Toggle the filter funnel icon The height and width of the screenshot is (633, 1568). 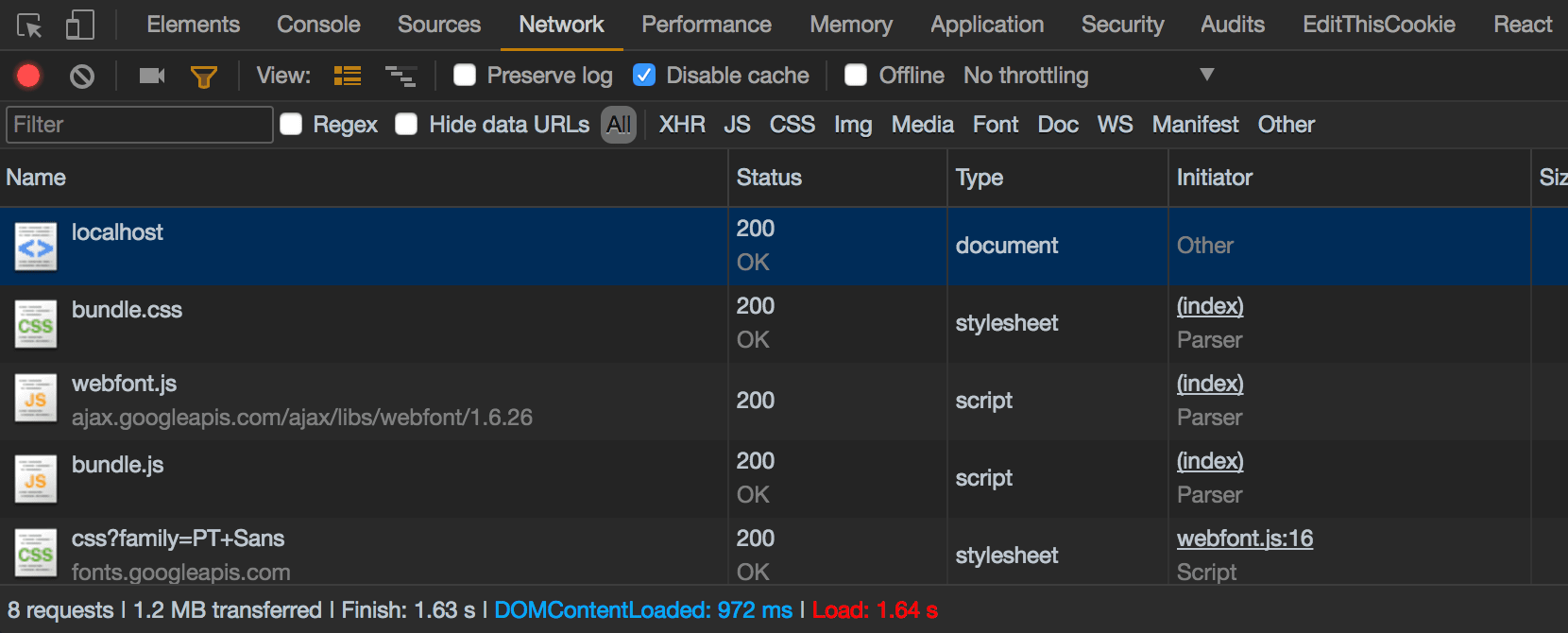click(x=204, y=77)
